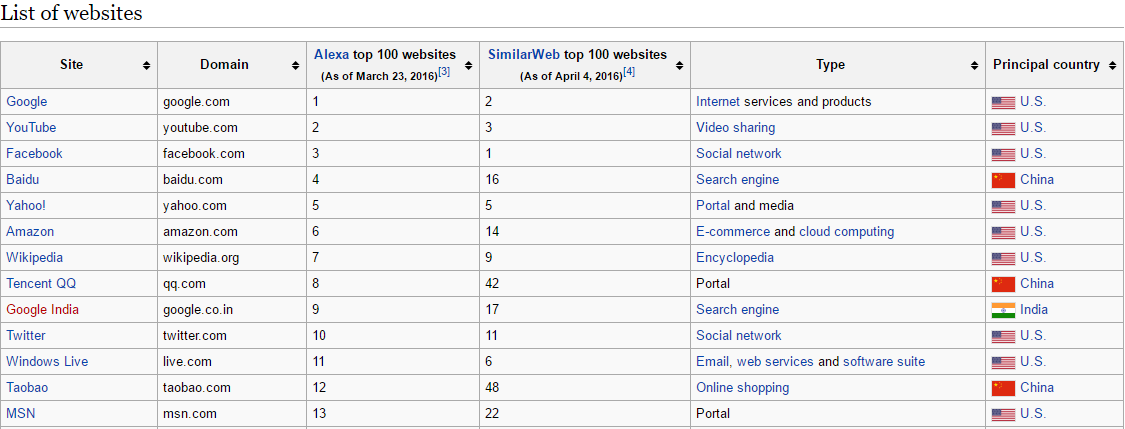Click the Encyclopedia type link
This screenshot has height=429, width=1125.
click(735, 258)
